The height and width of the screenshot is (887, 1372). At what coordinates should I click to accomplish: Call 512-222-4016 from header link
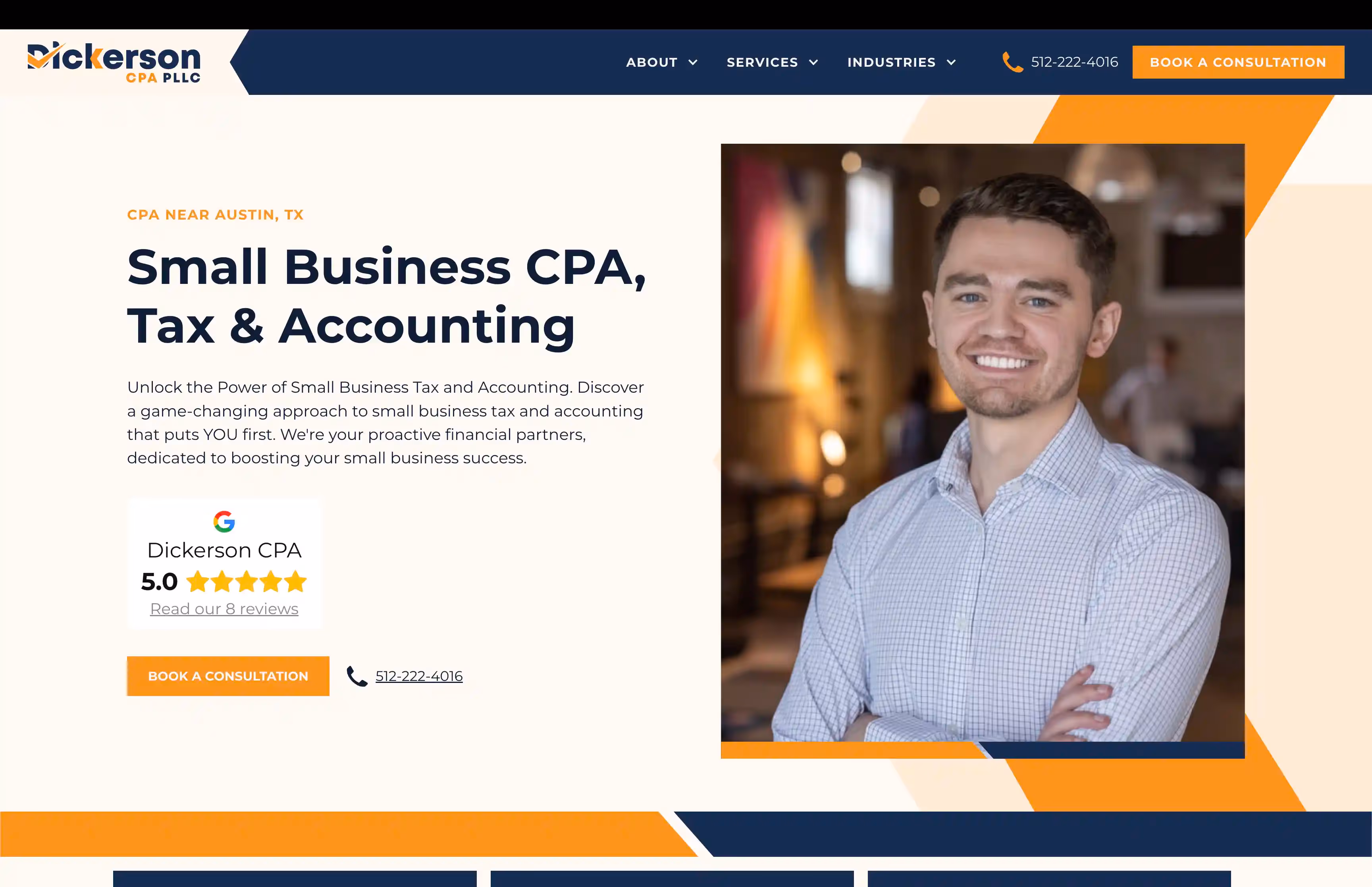tap(1074, 62)
